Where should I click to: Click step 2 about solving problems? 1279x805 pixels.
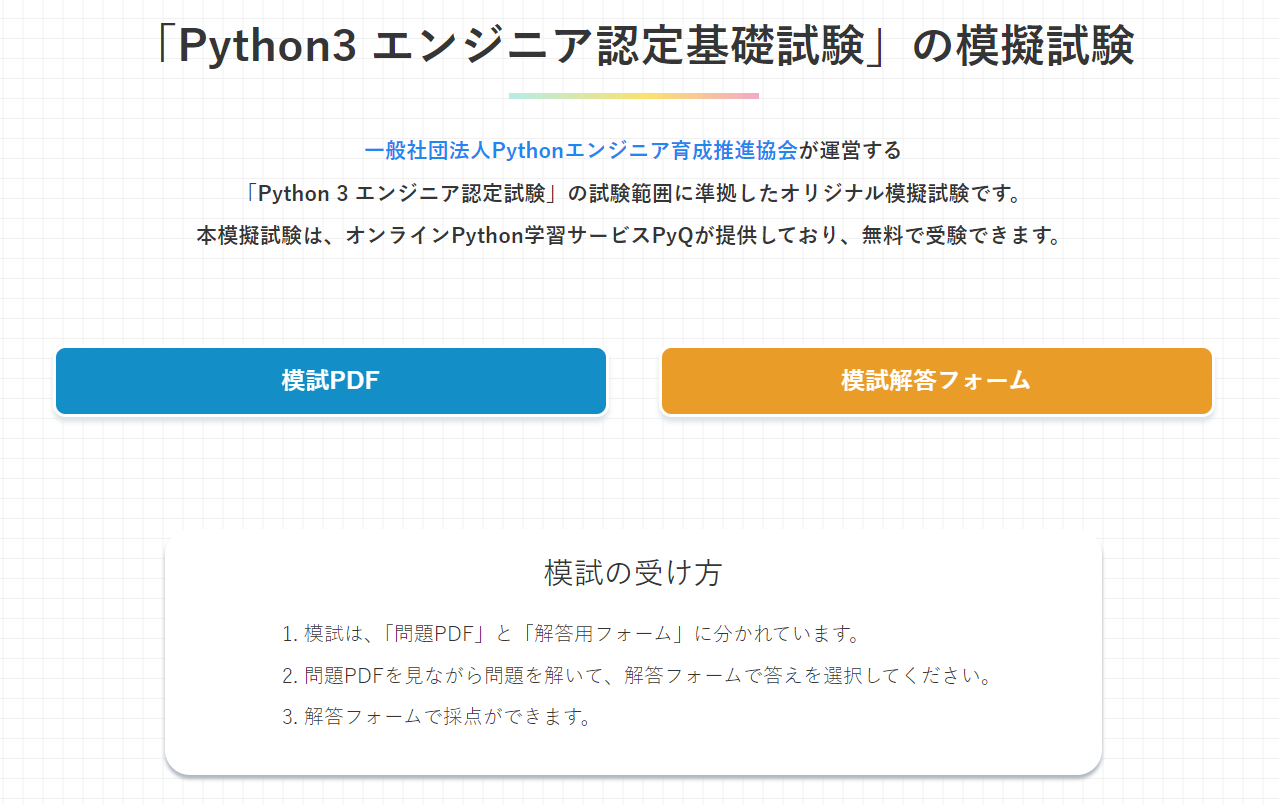click(x=650, y=675)
